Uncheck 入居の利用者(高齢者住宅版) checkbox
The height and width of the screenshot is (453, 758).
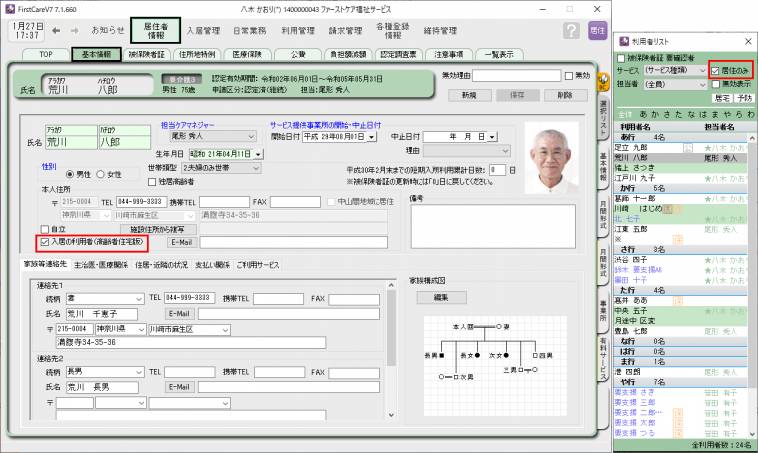point(45,241)
